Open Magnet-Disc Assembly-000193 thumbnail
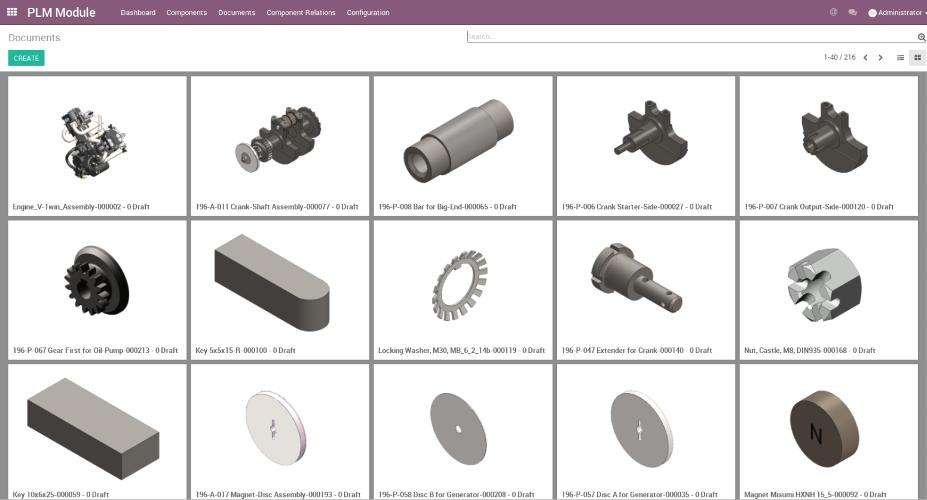The height and width of the screenshot is (500, 927). 275,427
